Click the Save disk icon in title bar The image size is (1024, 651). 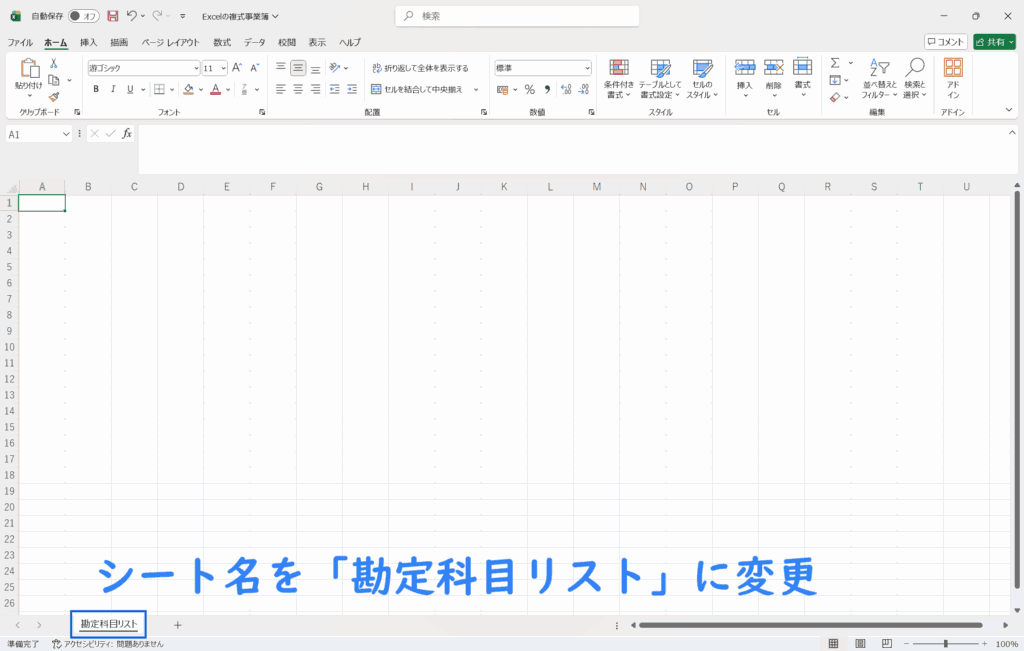coord(112,16)
